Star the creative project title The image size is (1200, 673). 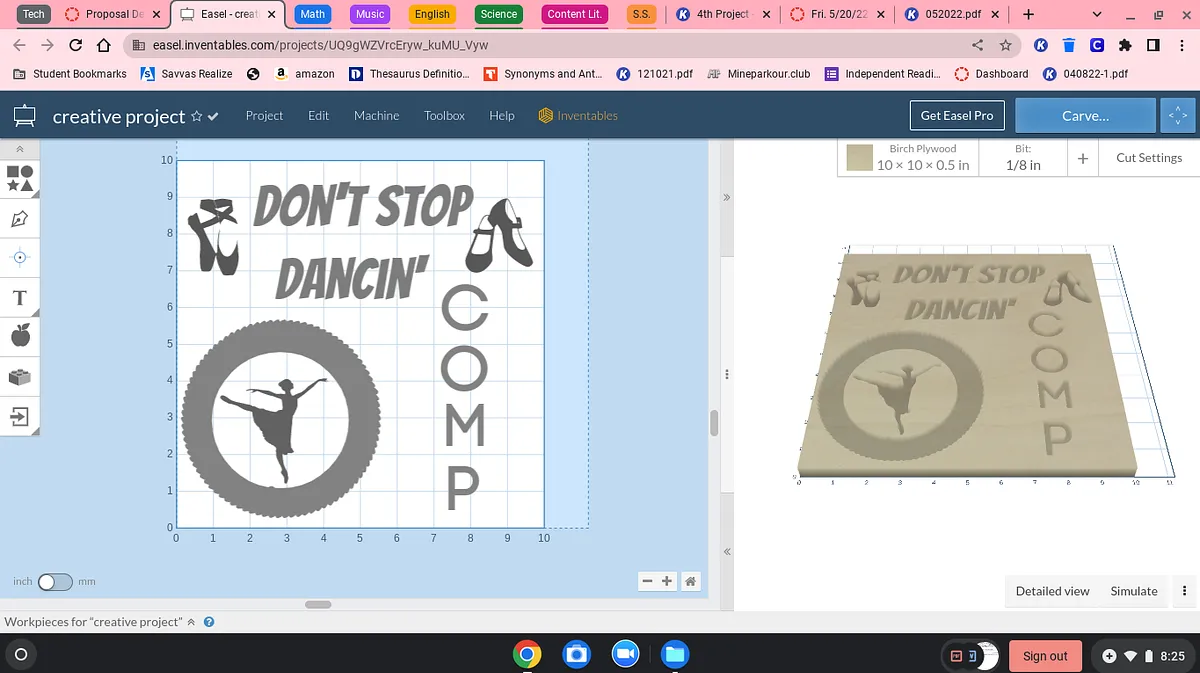tap(197, 116)
